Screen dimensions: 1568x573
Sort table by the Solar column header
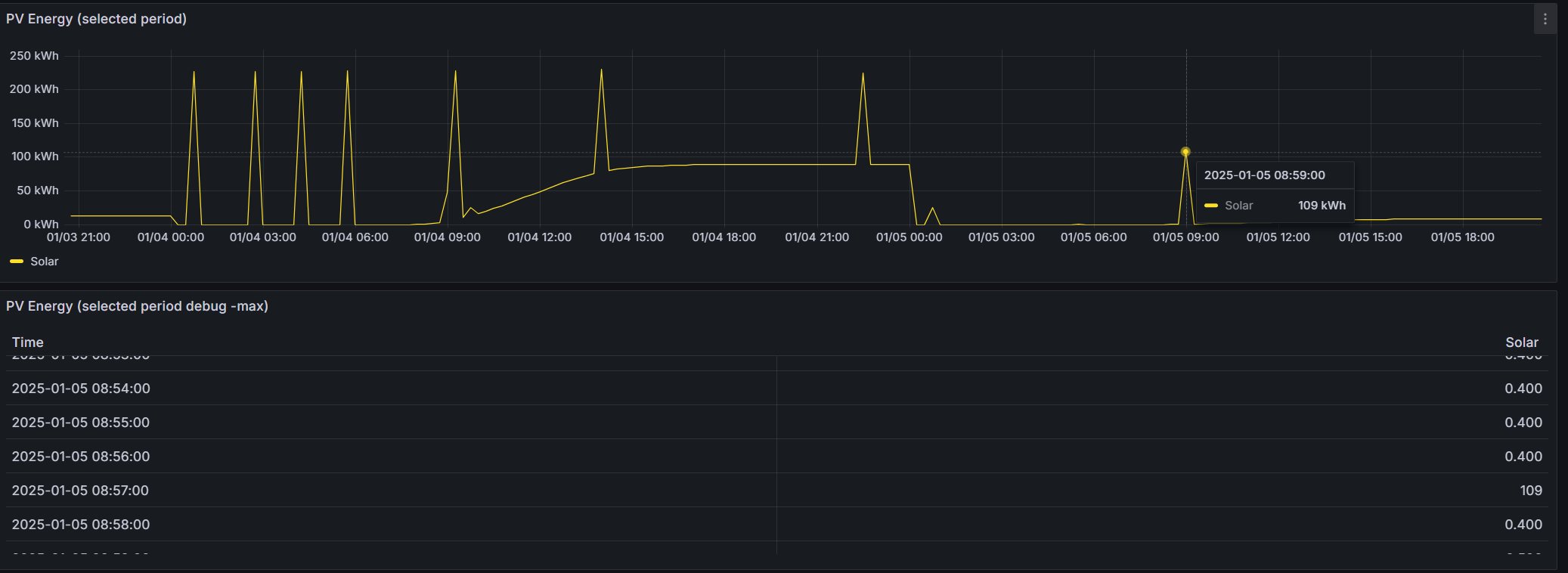pyautogui.click(x=1521, y=342)
